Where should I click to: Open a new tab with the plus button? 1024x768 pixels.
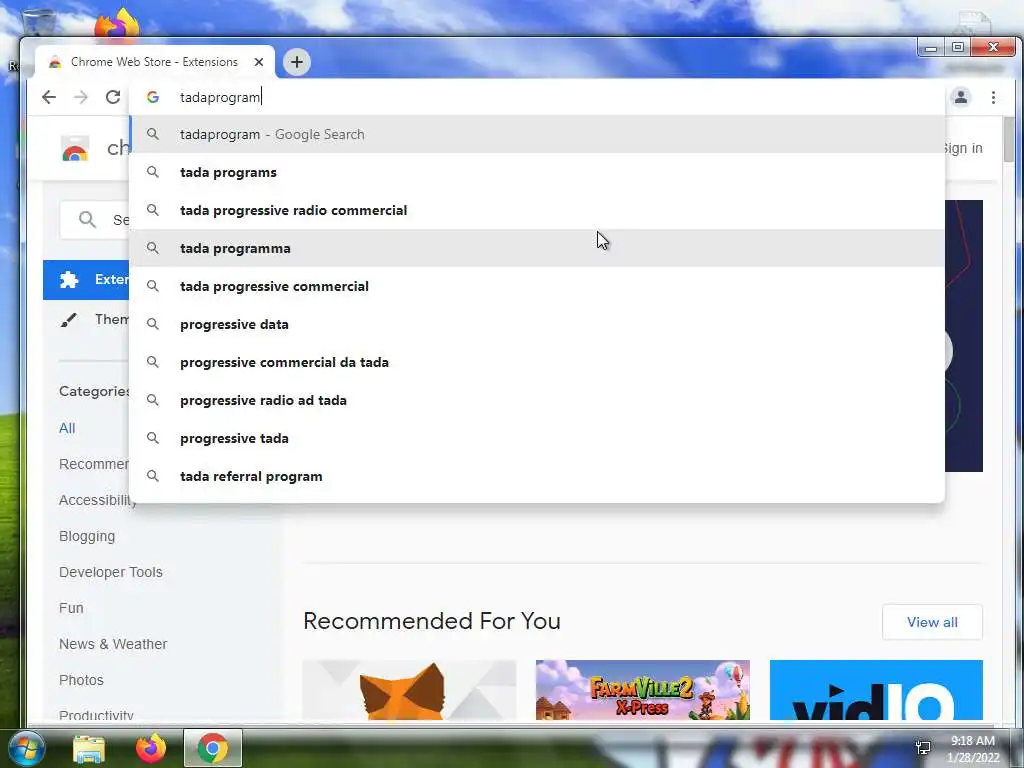click(296, 62)
